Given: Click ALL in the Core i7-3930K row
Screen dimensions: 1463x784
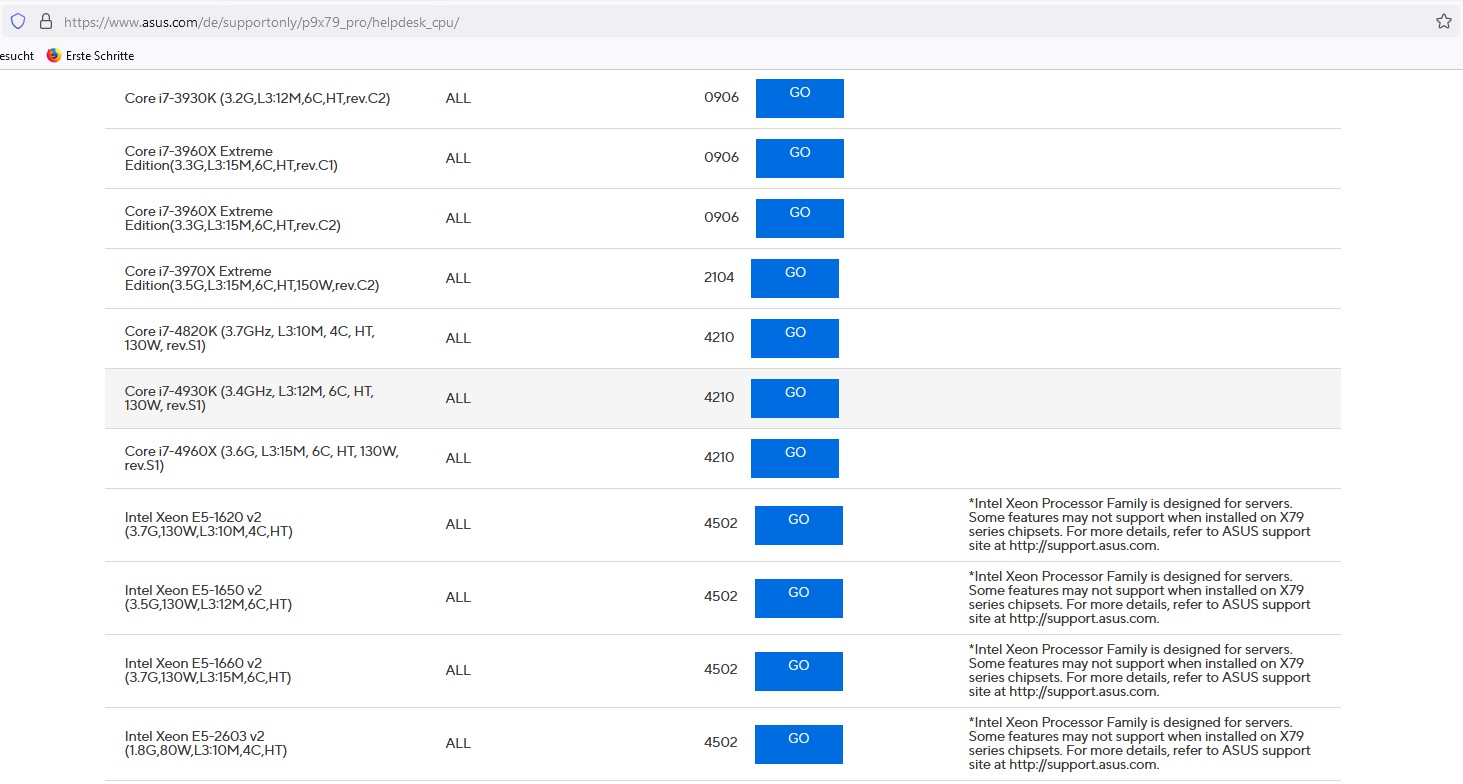Looking at the screenshot, I should (x=458, y=98).
